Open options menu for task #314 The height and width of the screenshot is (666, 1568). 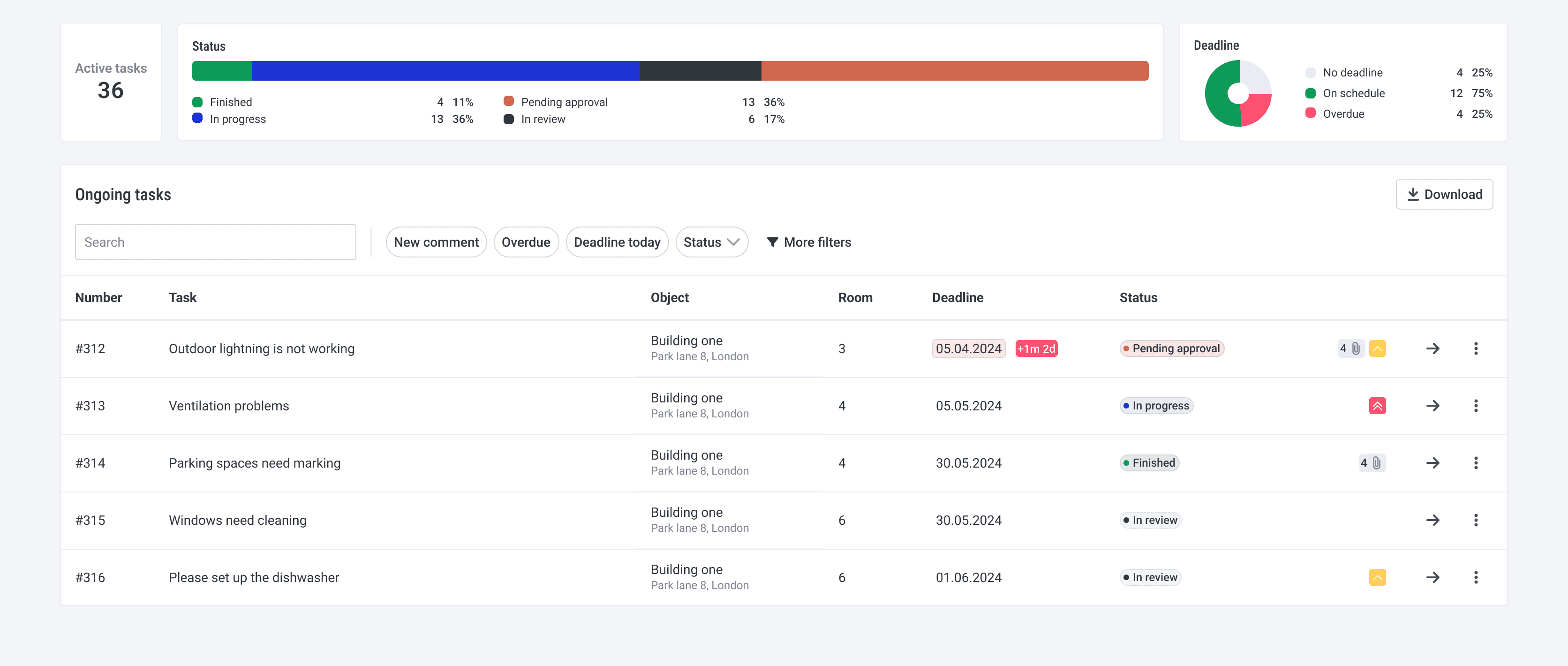click(1475, 462)
